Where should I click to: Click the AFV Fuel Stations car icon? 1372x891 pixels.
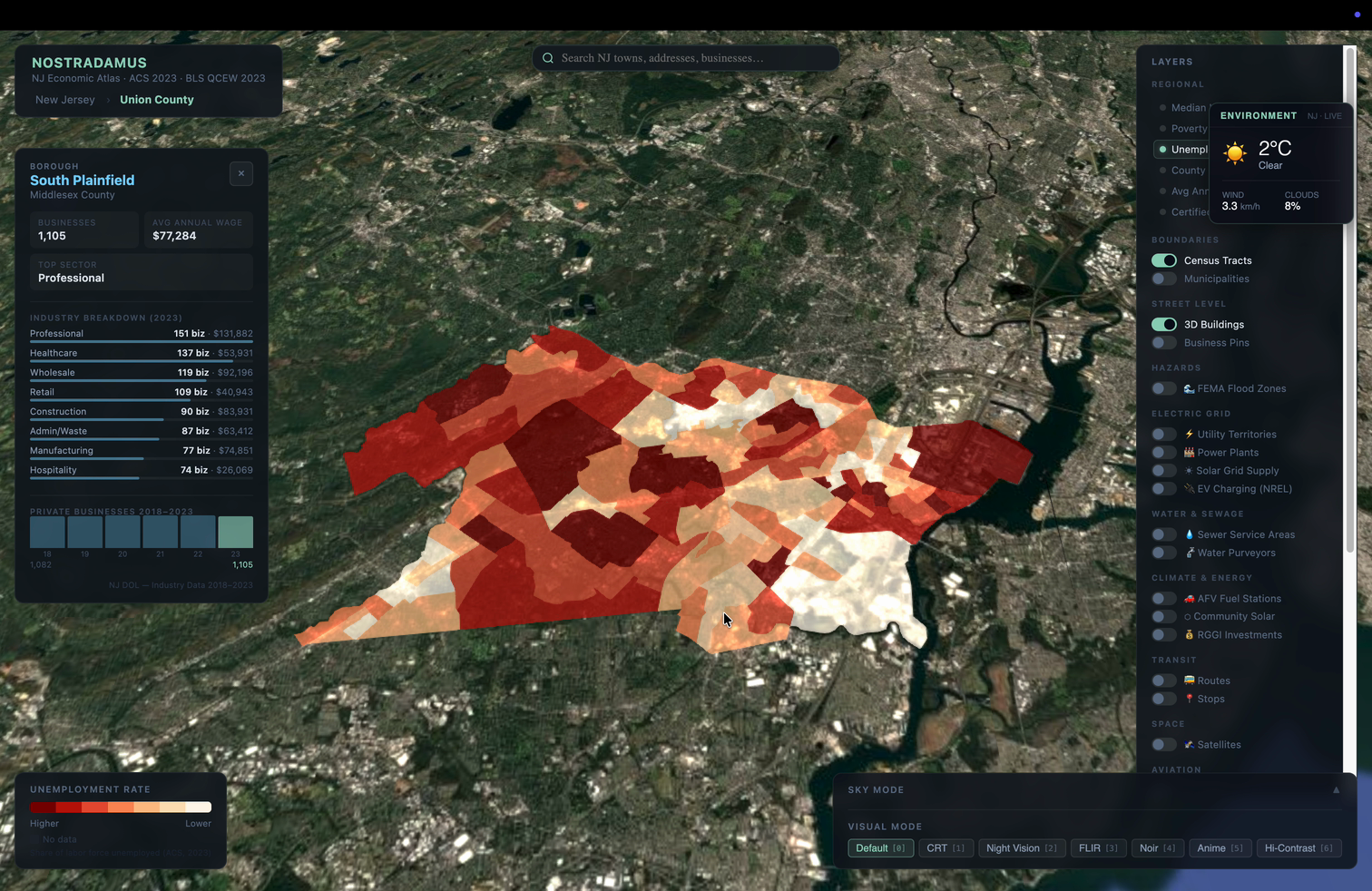(1189, 599)
